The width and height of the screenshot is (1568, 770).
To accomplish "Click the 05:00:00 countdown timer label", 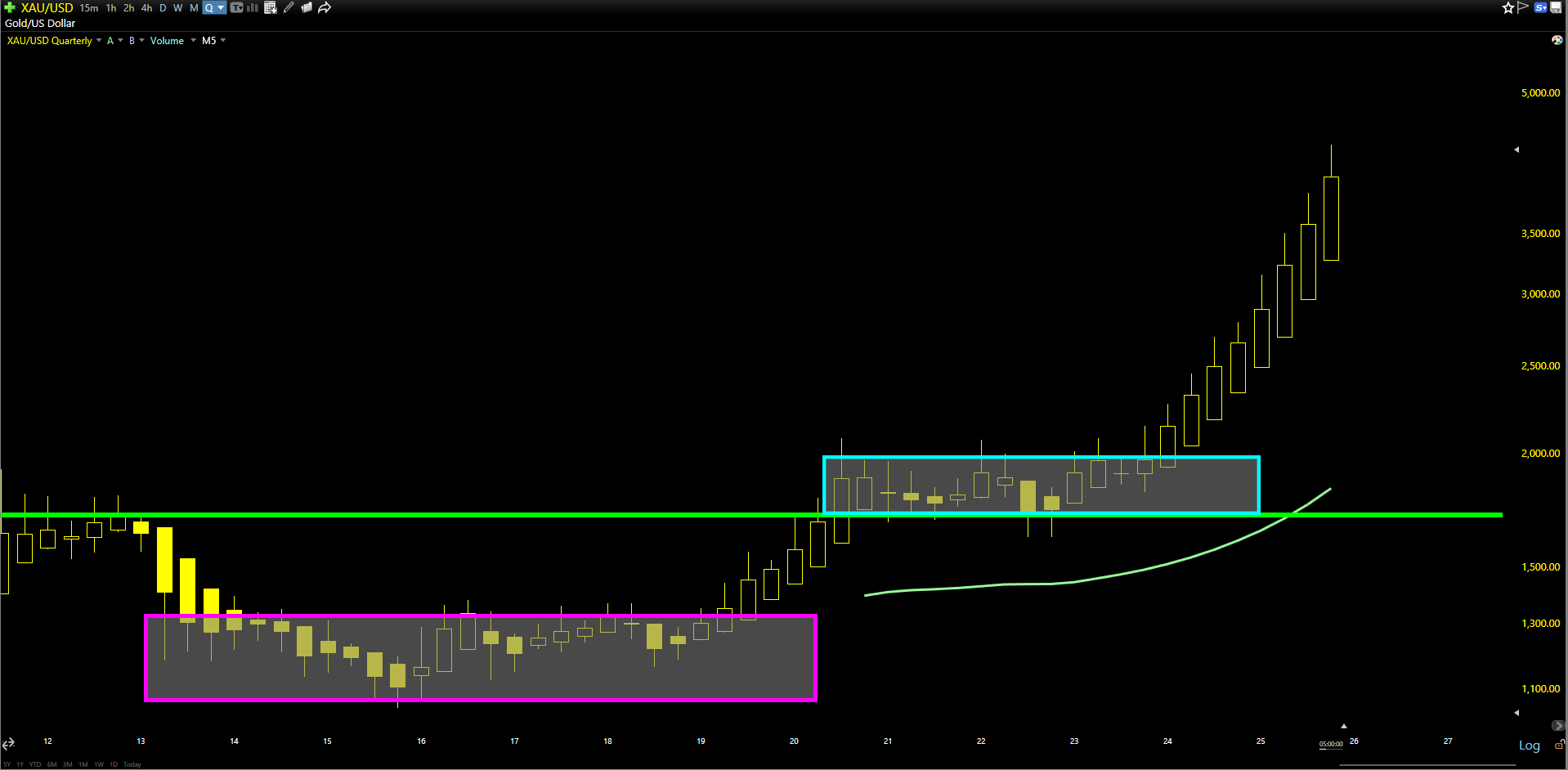I will click(1331, 744).
